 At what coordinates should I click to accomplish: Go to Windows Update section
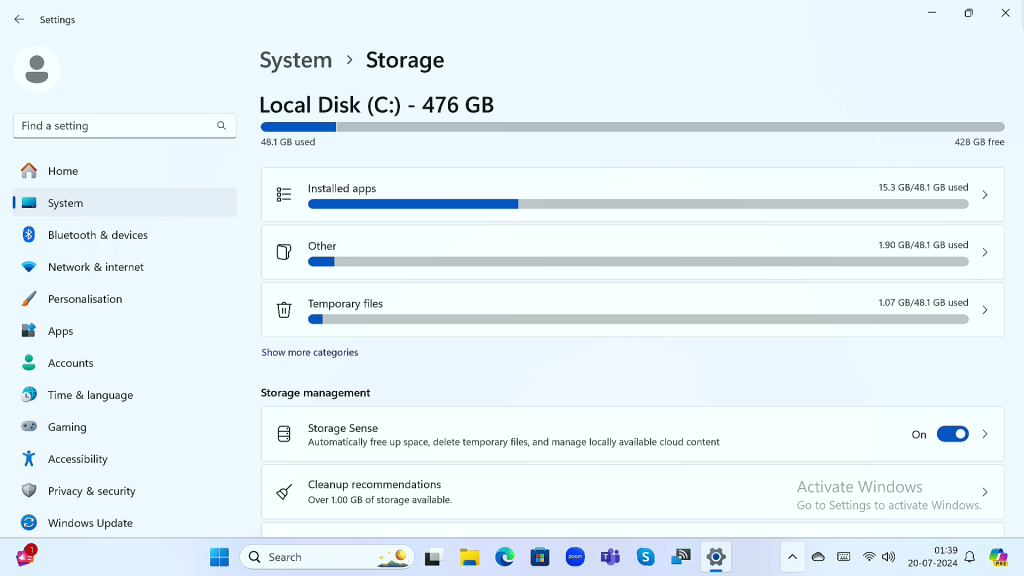tap(90, 523)
